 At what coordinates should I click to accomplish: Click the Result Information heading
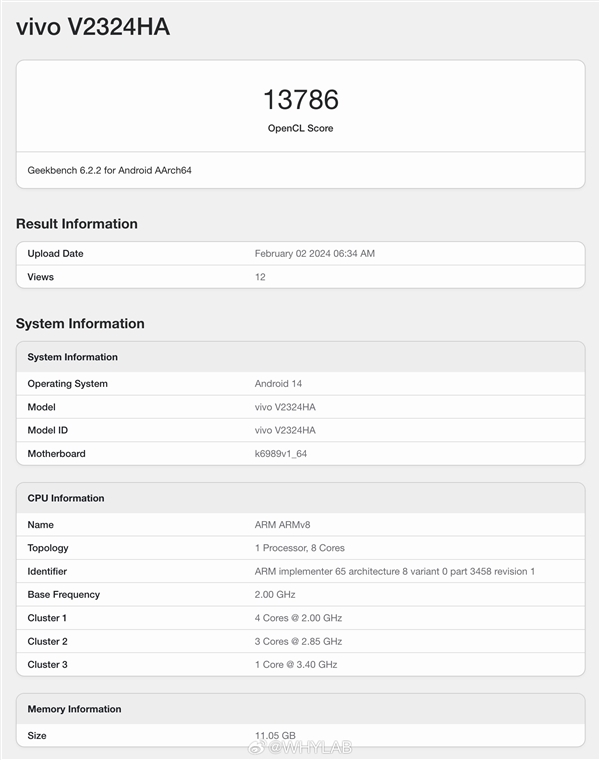77,224
